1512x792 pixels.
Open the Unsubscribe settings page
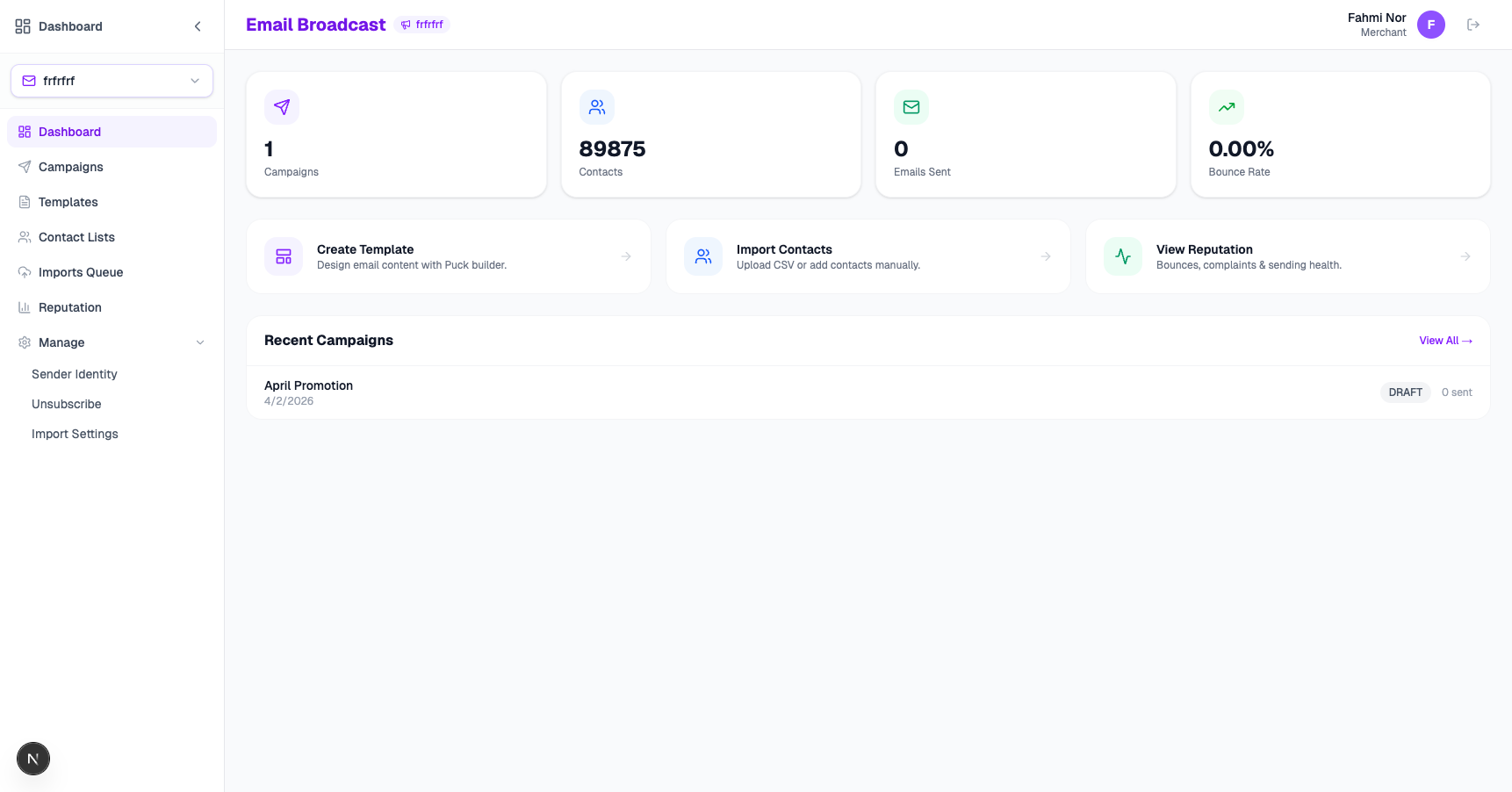(x=66, y=404)
